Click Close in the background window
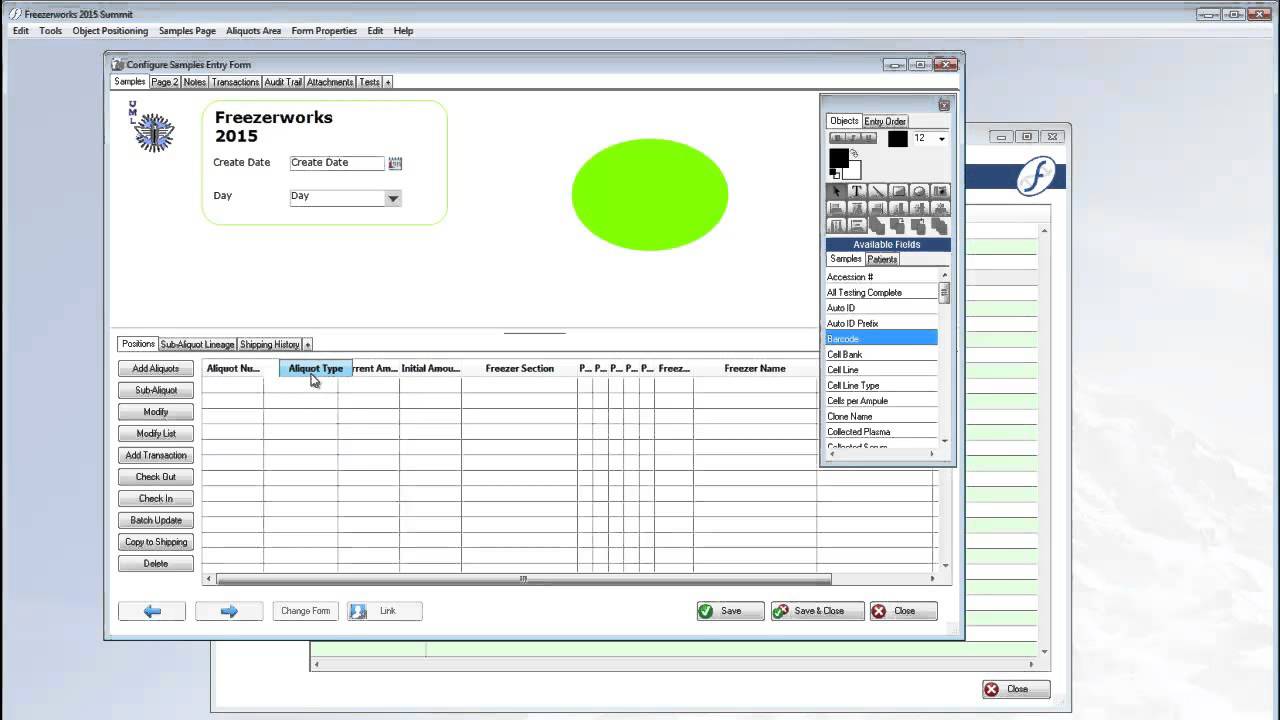Viewport: 1280px width, 720px height. pos(1016,689)
